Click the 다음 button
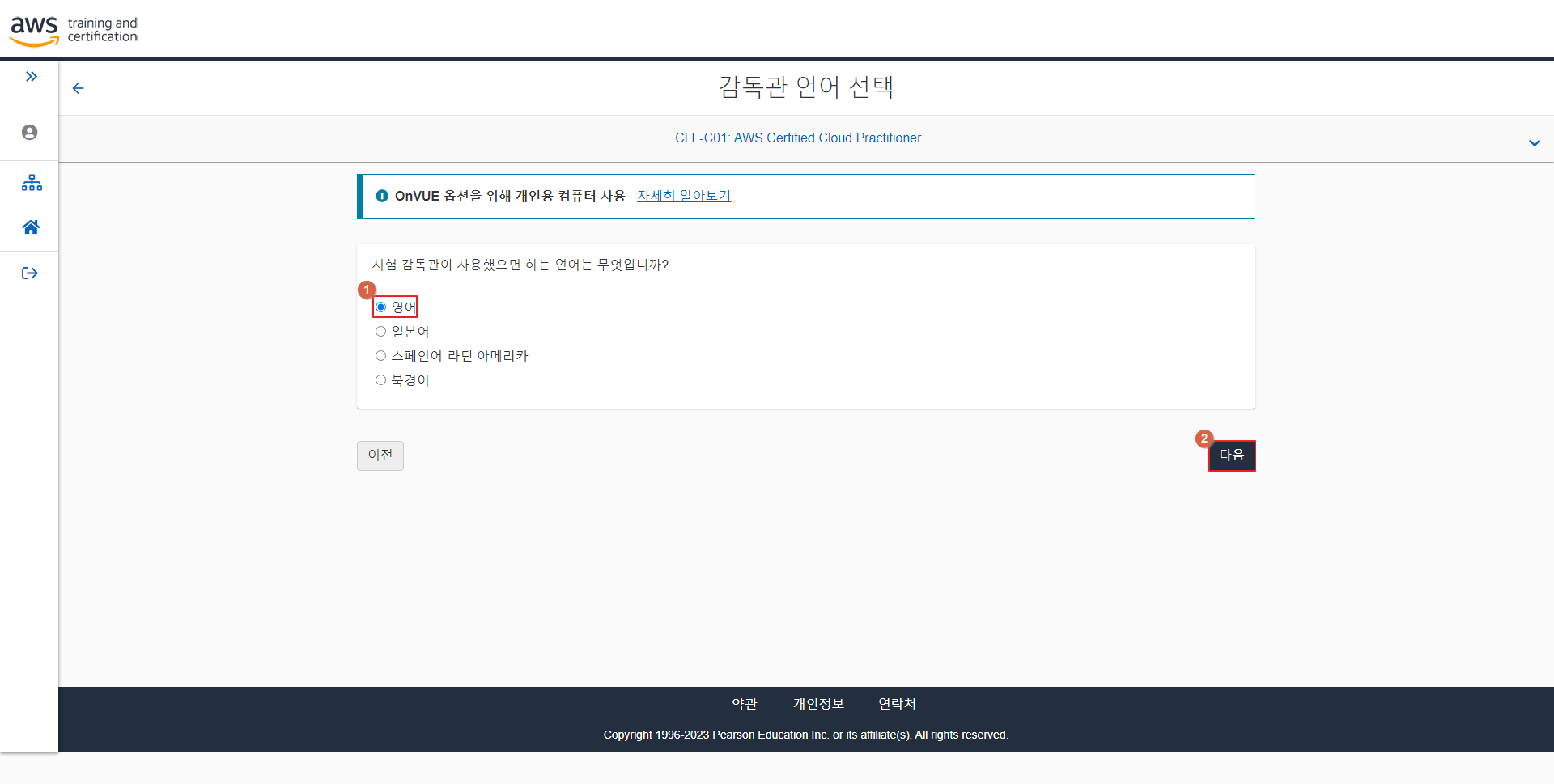This screenshot has width=1554, height=784. click(1232, 456)
